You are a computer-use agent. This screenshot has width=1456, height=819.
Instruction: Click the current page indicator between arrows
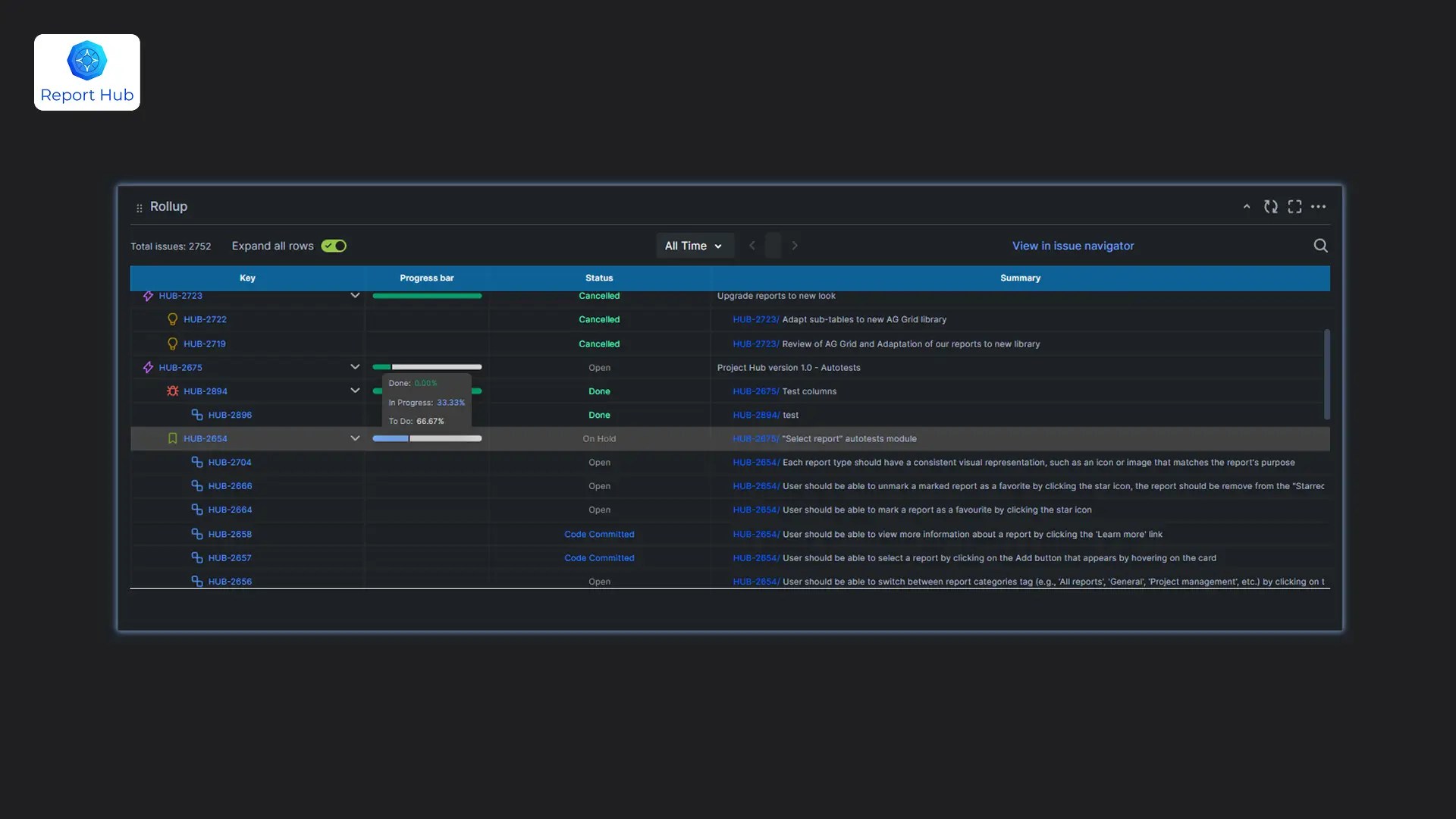tap(773, 246)
